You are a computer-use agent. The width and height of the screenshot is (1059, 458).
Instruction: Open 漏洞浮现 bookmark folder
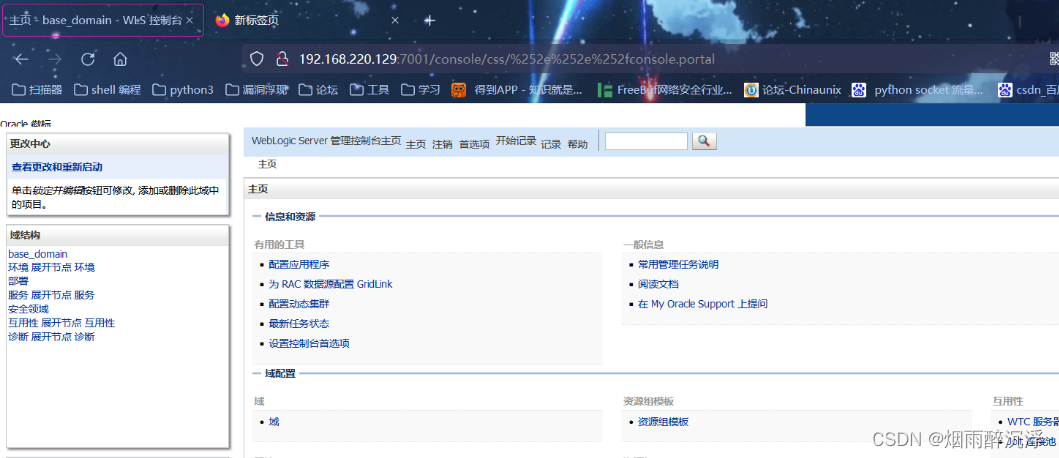(x=257, y=90)
